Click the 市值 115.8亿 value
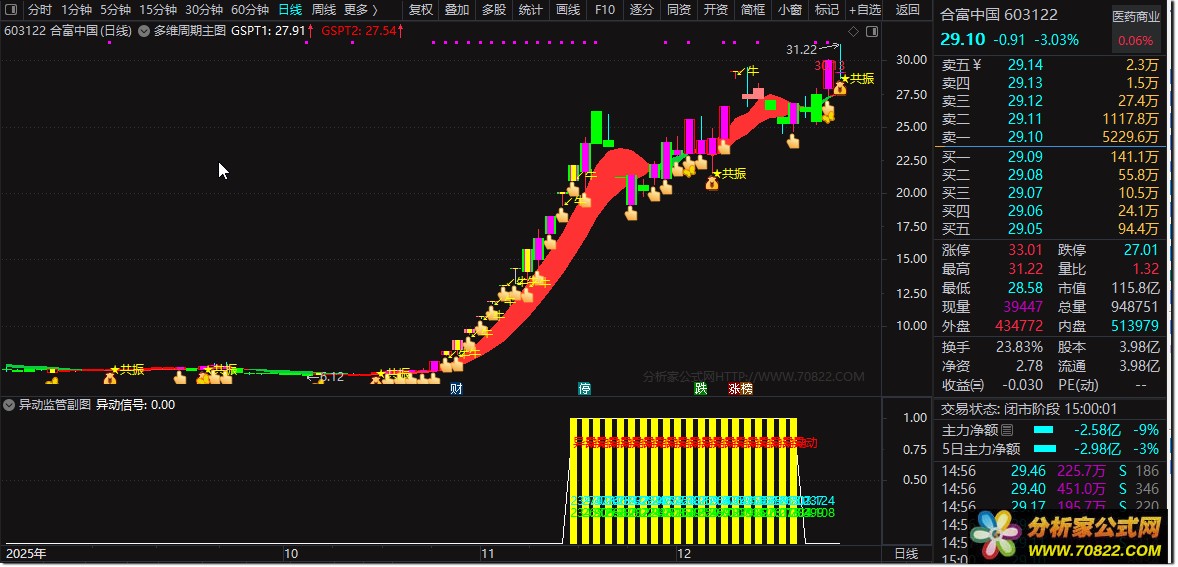The height and width of the screenshot is (567, 1178). pos(1136,288)
